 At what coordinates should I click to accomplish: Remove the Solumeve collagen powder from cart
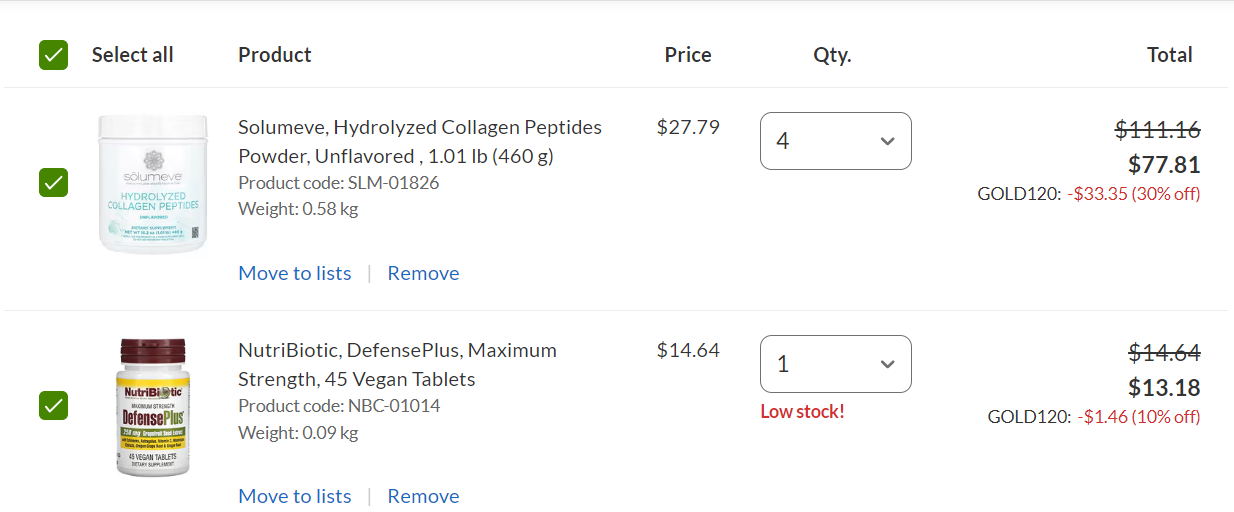[423, 273]
